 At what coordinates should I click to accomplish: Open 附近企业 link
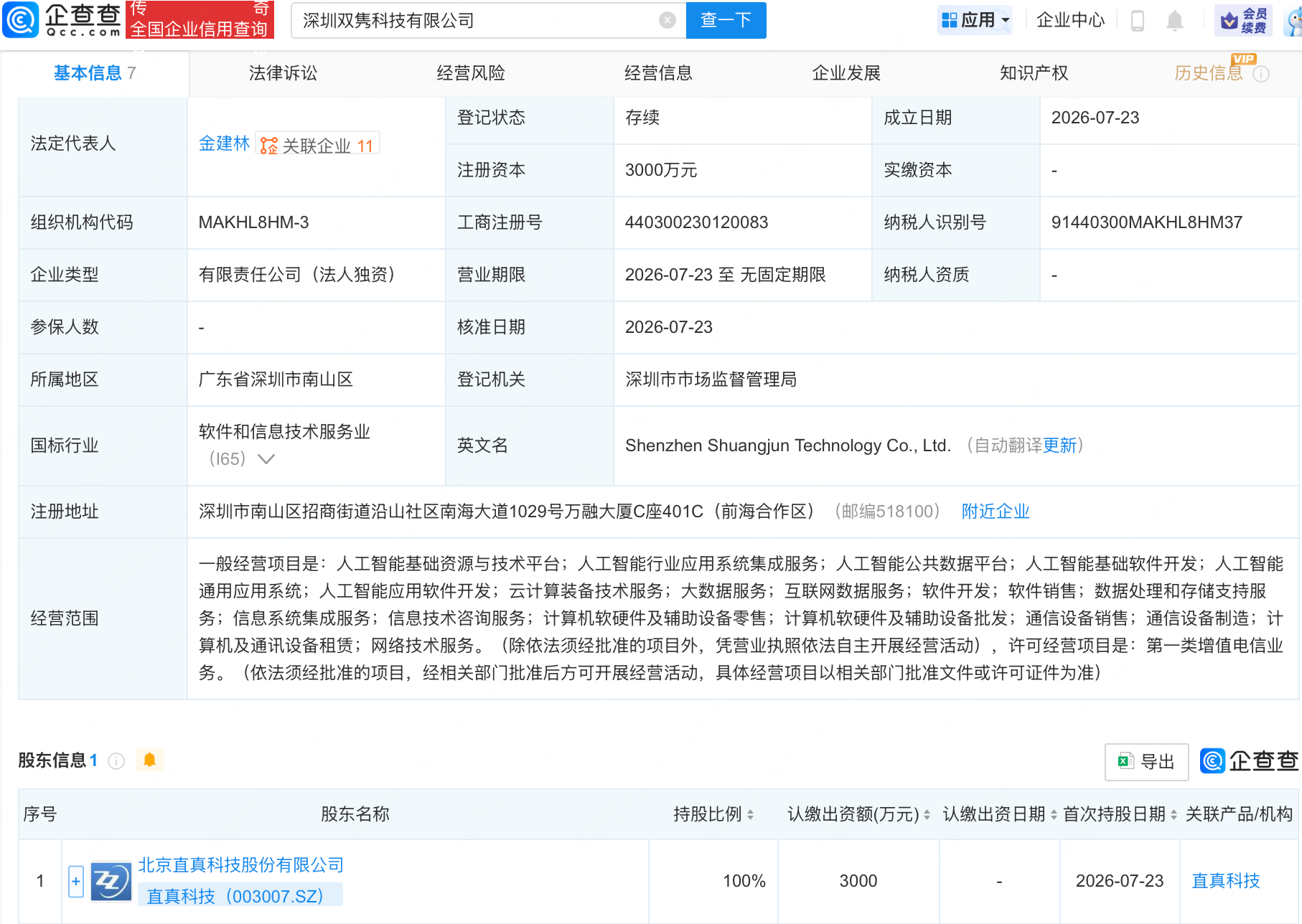click(996, 511)
